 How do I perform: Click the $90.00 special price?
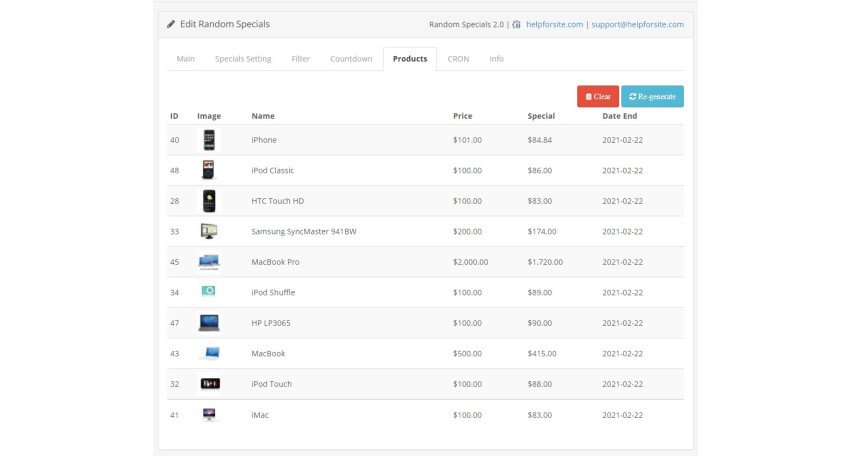pyautogui.click(x=540, y=322)
